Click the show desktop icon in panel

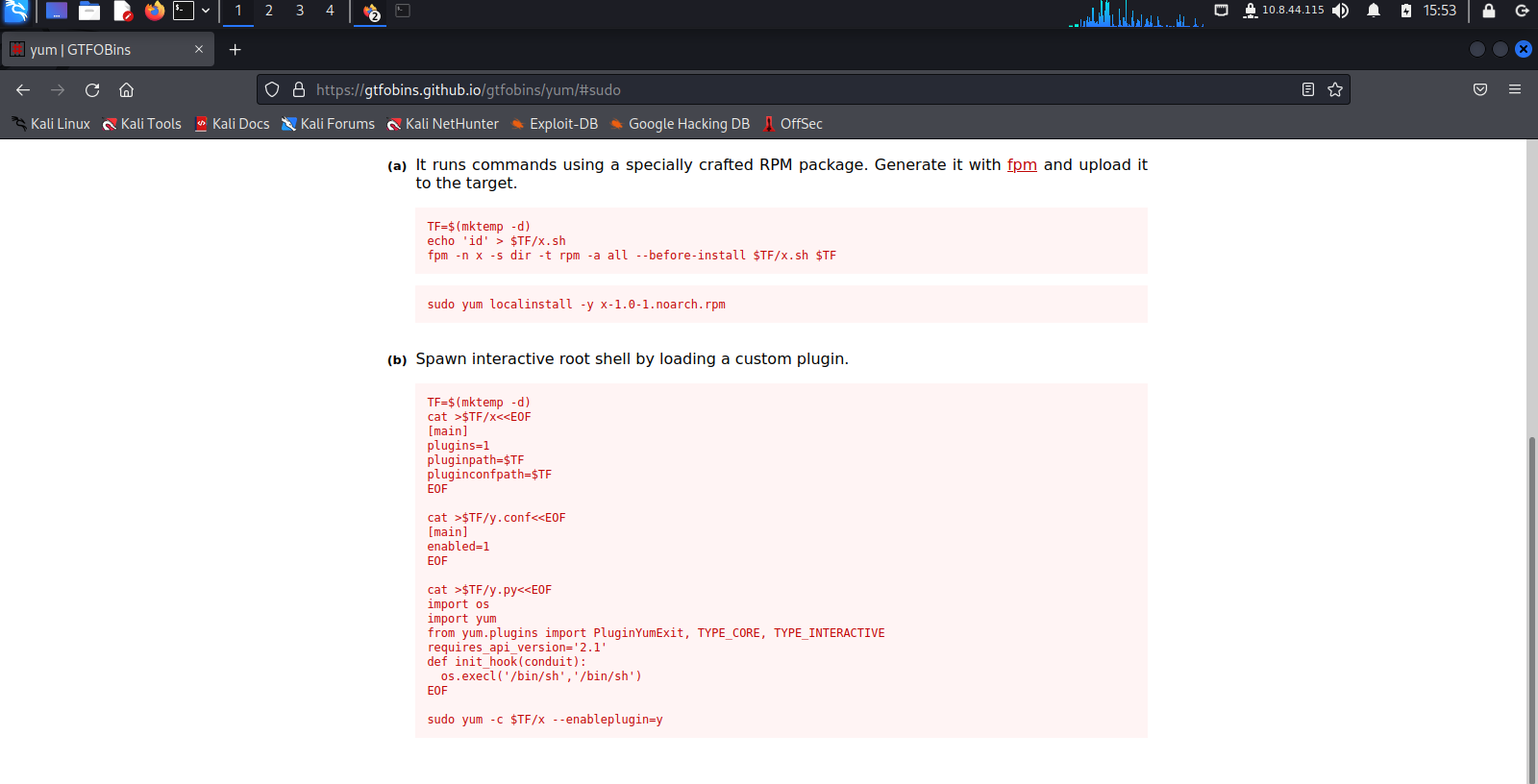point(57,11)
